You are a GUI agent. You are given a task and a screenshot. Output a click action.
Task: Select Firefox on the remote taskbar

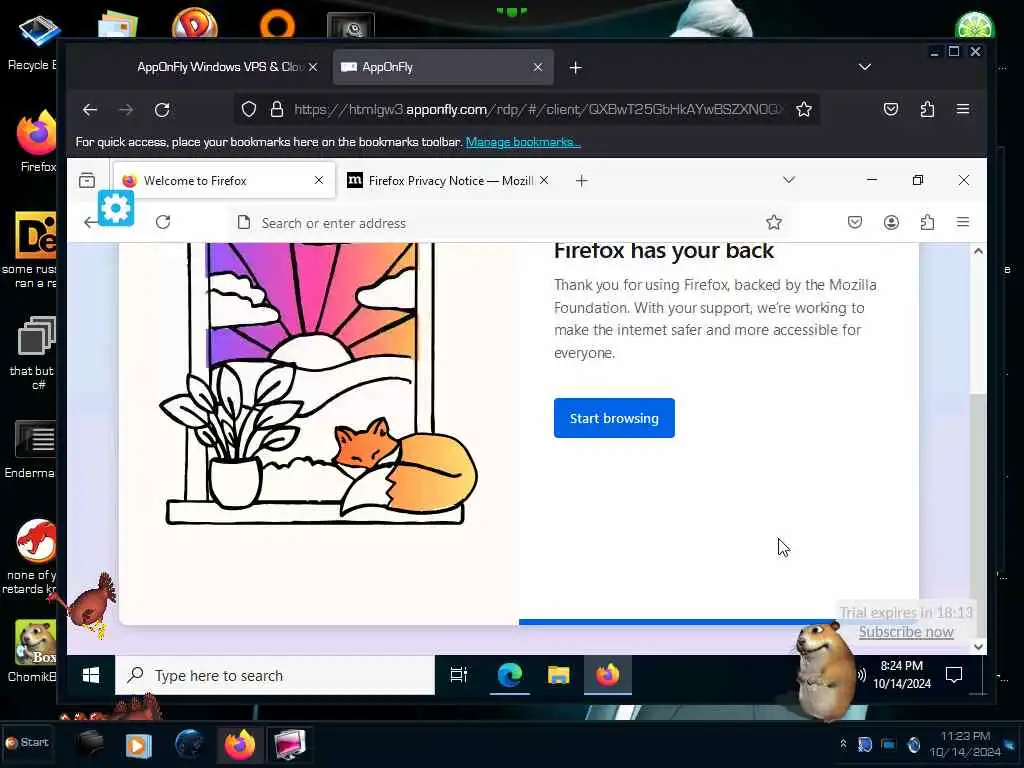click(607, 675)
